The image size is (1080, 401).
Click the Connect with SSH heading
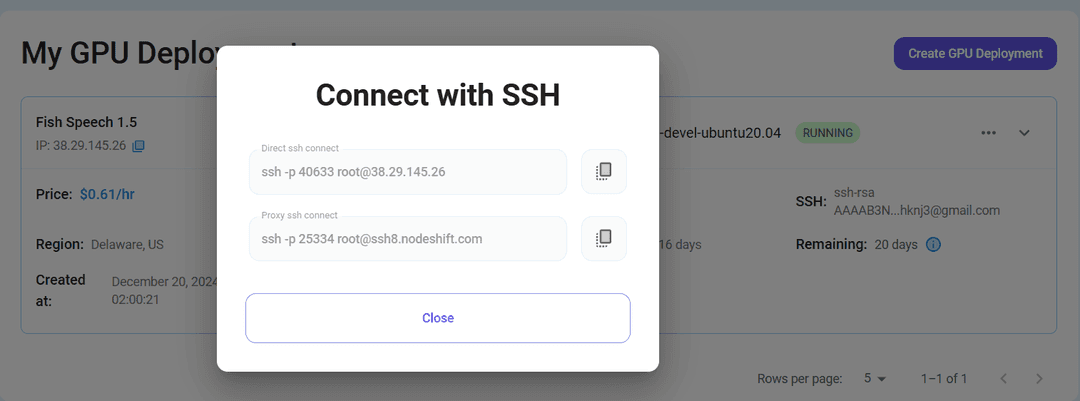[x=438, y=95]
